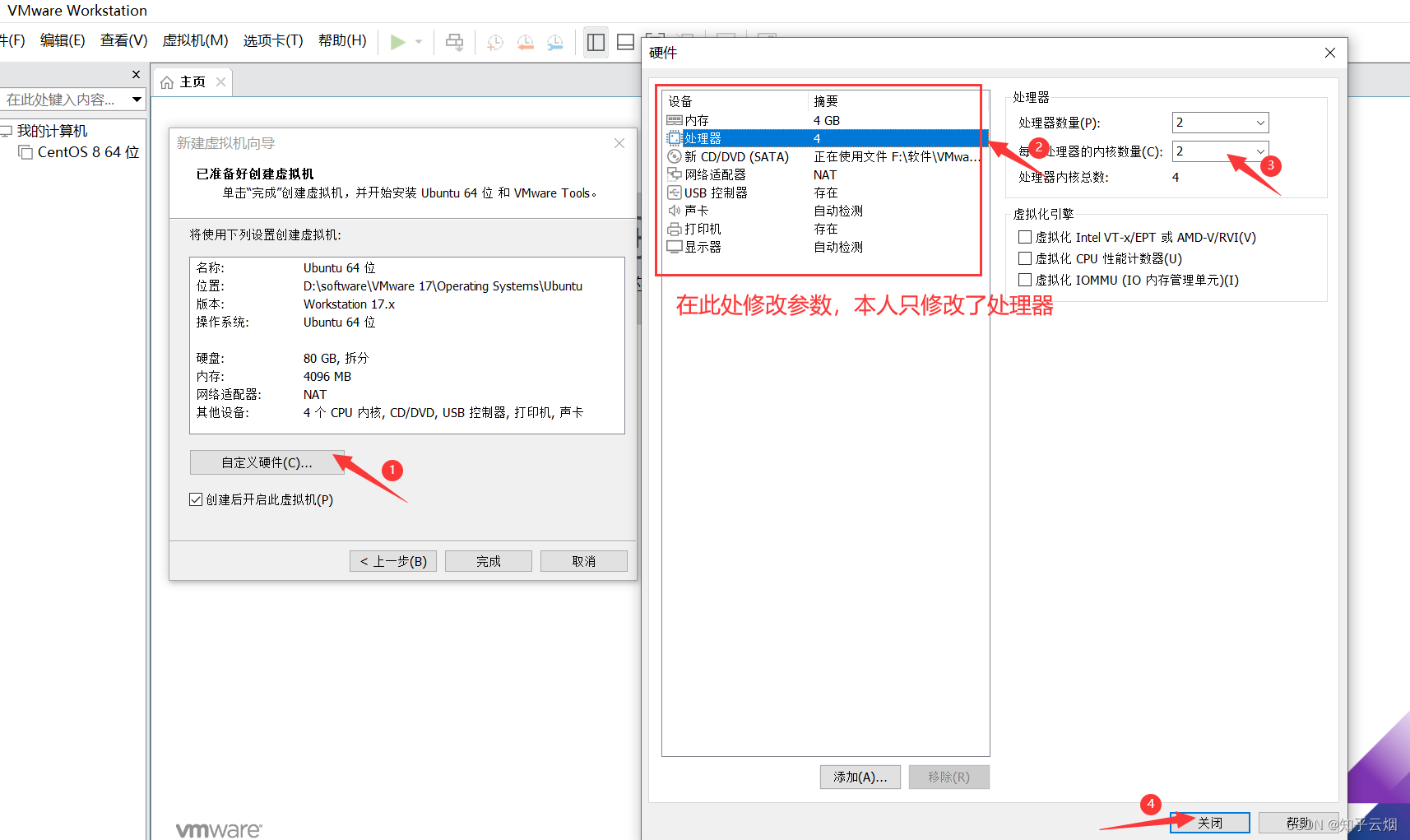Select the 网络适配器 device row
Screen dimensions: 1410x840
pyautogui.click(x=825, y=174)
